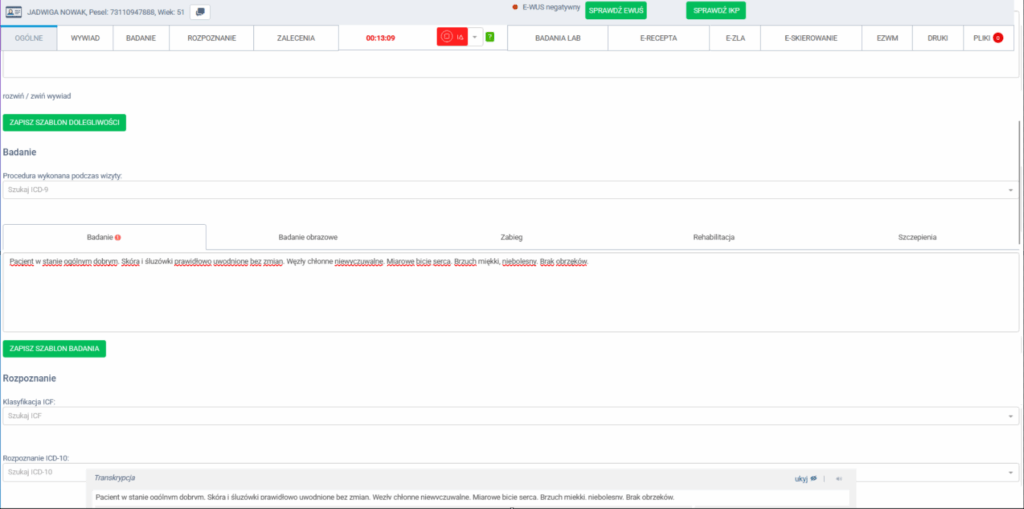Click the green help question mark icon

point(490,37)
